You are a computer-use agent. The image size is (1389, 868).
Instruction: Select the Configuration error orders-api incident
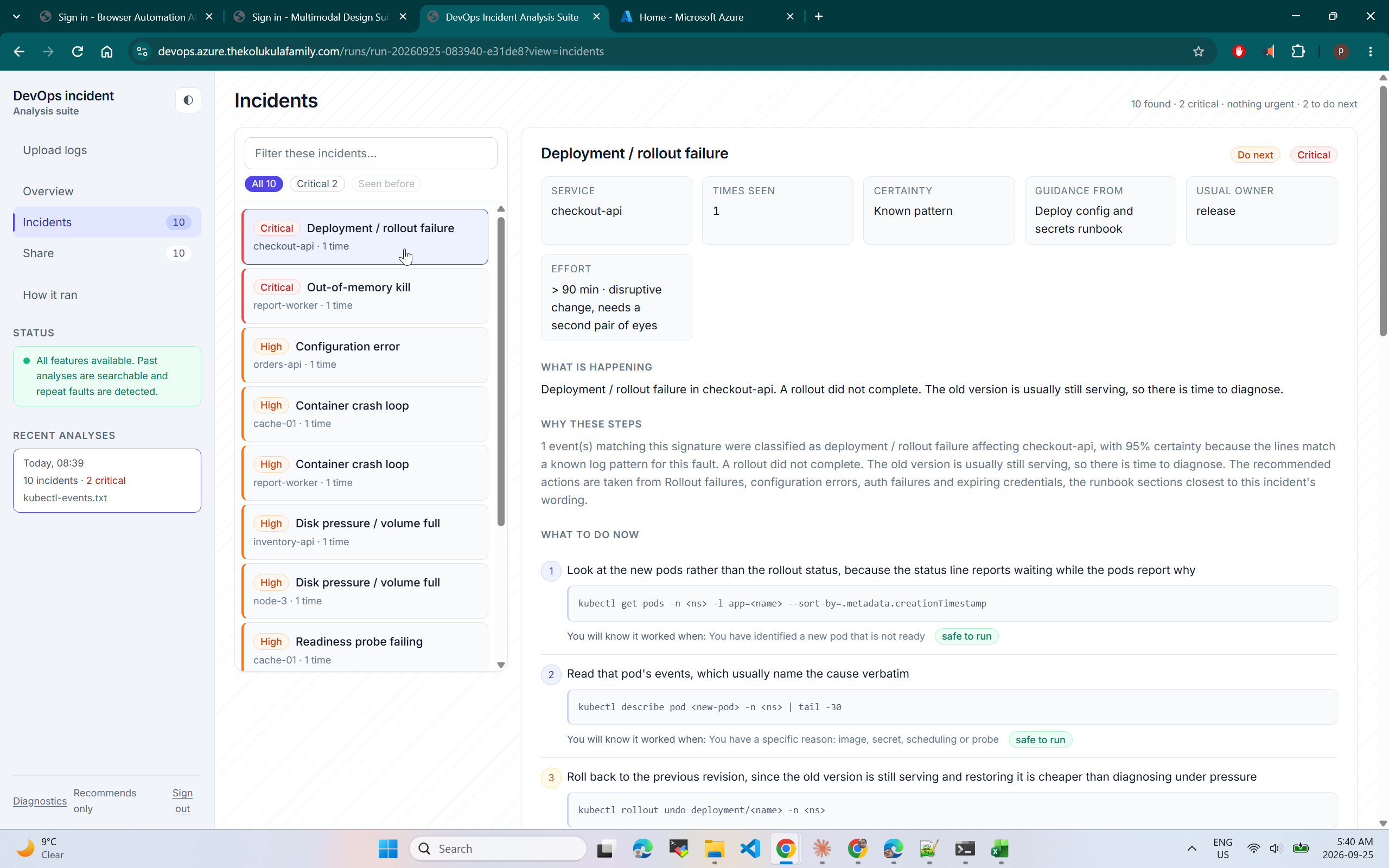pyautogui.click(x=365, y=355)
